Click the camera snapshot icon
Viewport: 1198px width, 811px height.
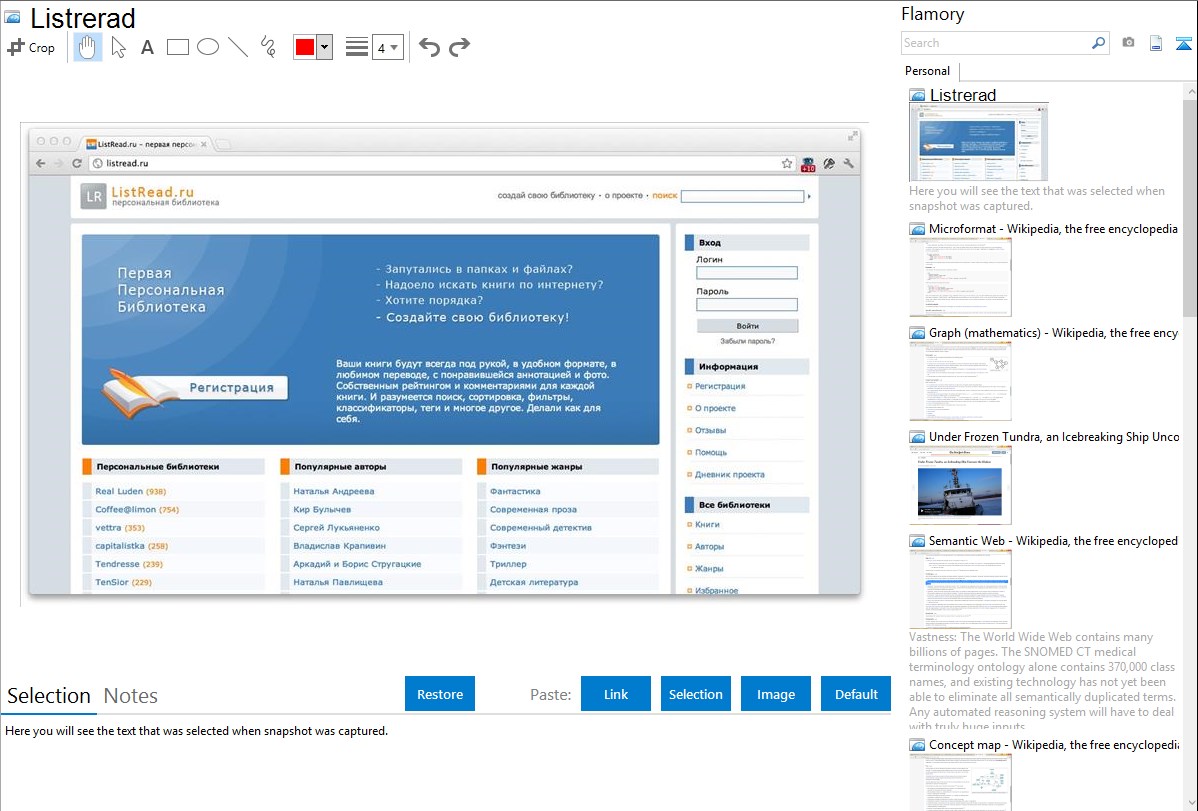pyautogui.click(x=1128, y=43)
